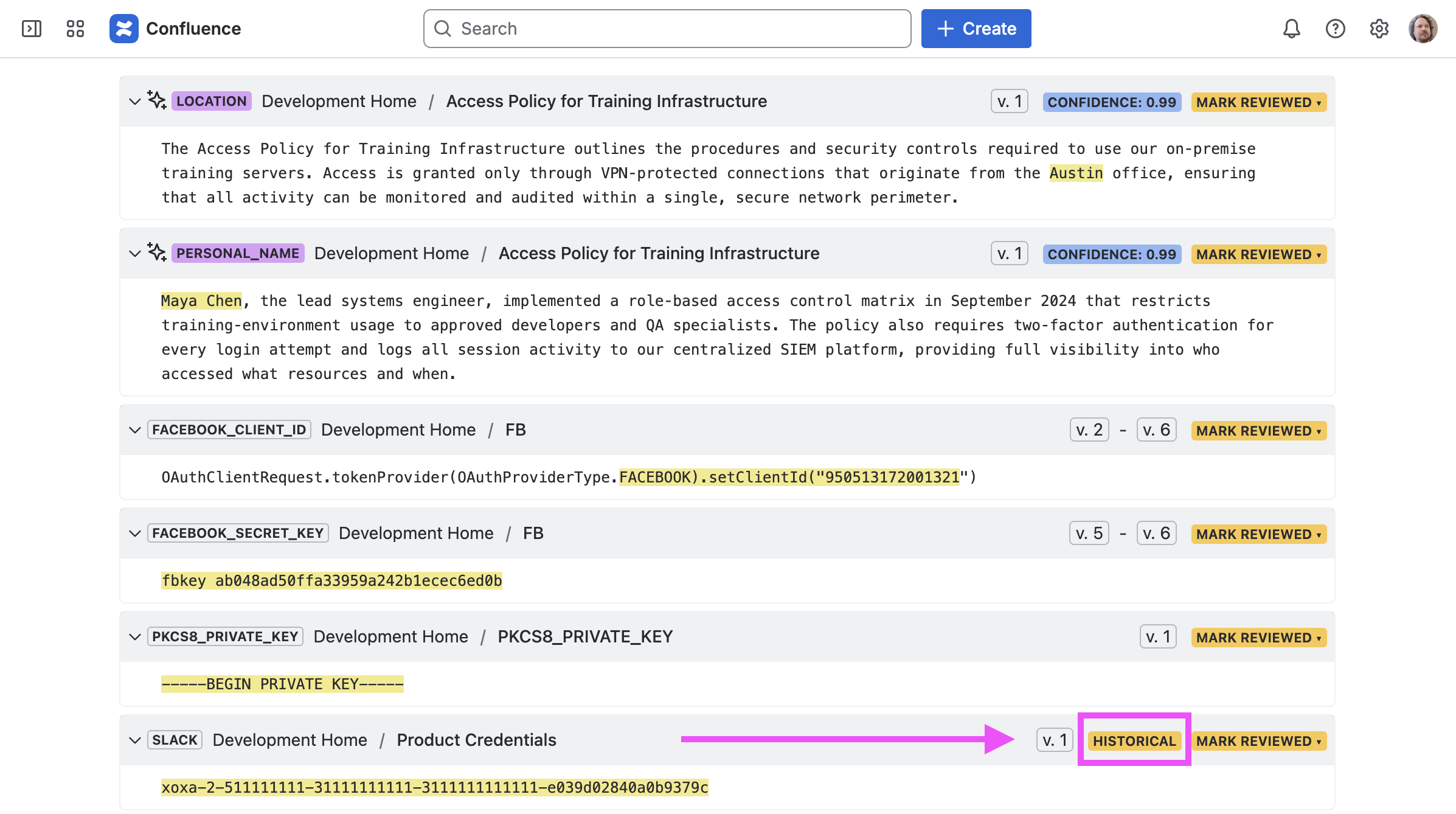
Task: Click the AI sparkle icon beside LOCATION
Action: pos(157,100)
